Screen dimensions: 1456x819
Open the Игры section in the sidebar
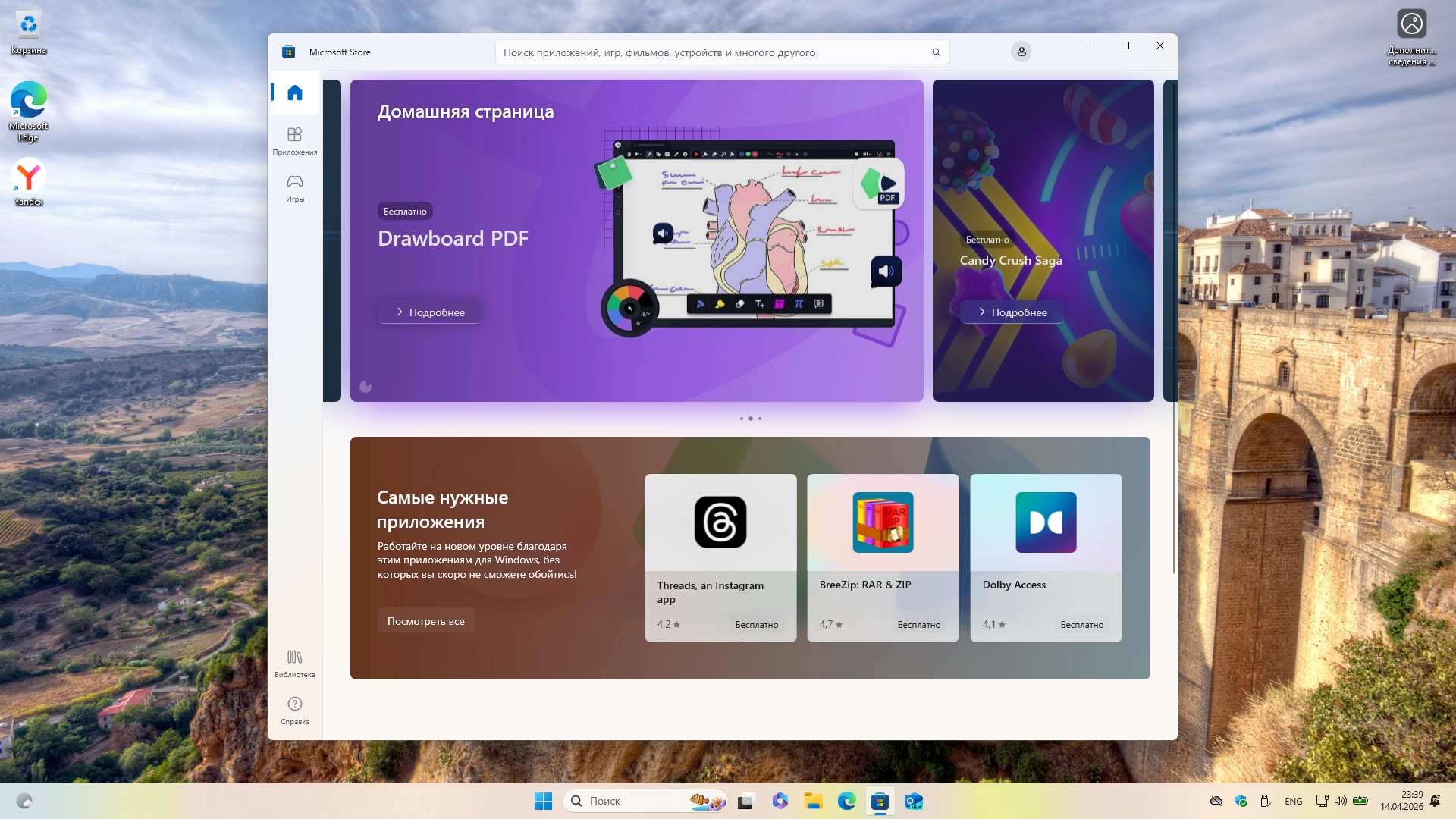pos(295,188)
